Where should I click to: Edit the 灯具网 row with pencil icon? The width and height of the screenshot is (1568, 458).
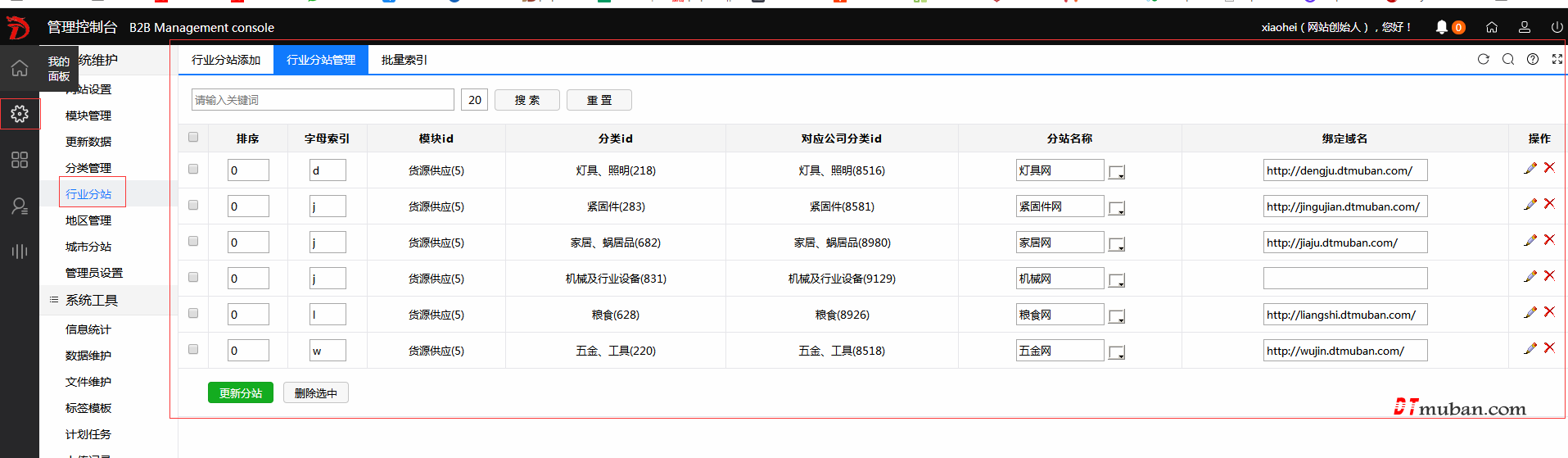[x=1530, y=168]
